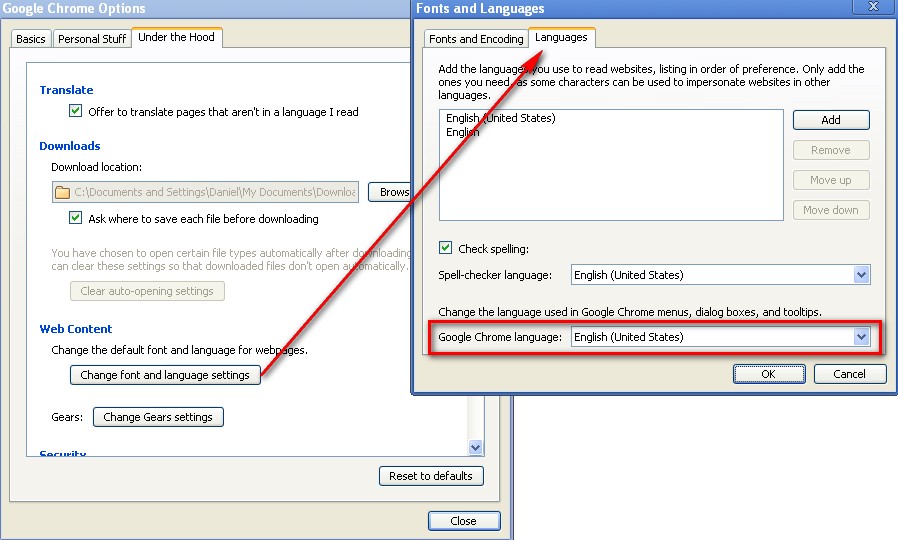898x540 pixels.
Task: Open Change font and language settings
Action: pos(165,375)
